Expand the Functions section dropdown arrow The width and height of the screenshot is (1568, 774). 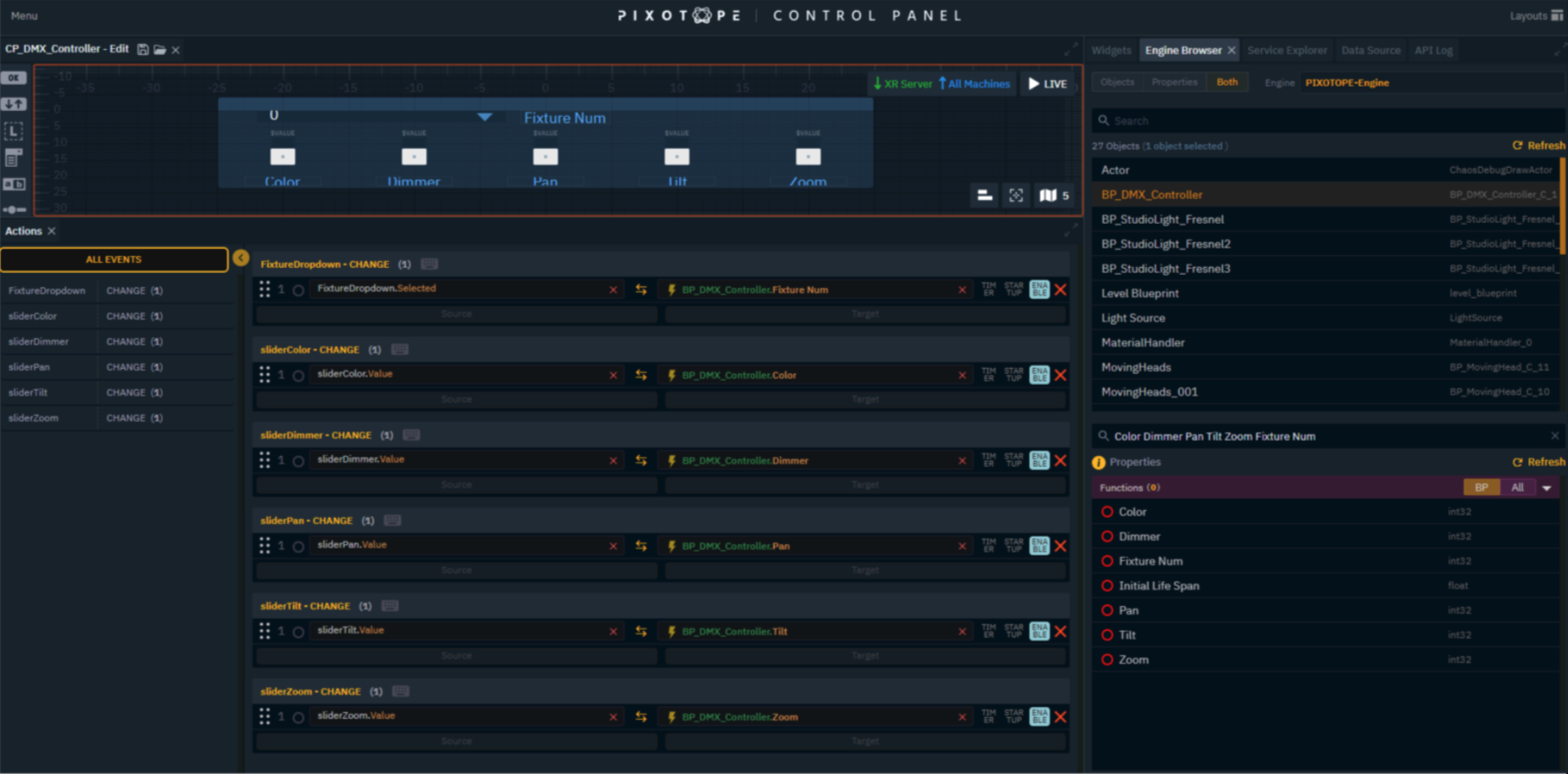[1547, 488]
